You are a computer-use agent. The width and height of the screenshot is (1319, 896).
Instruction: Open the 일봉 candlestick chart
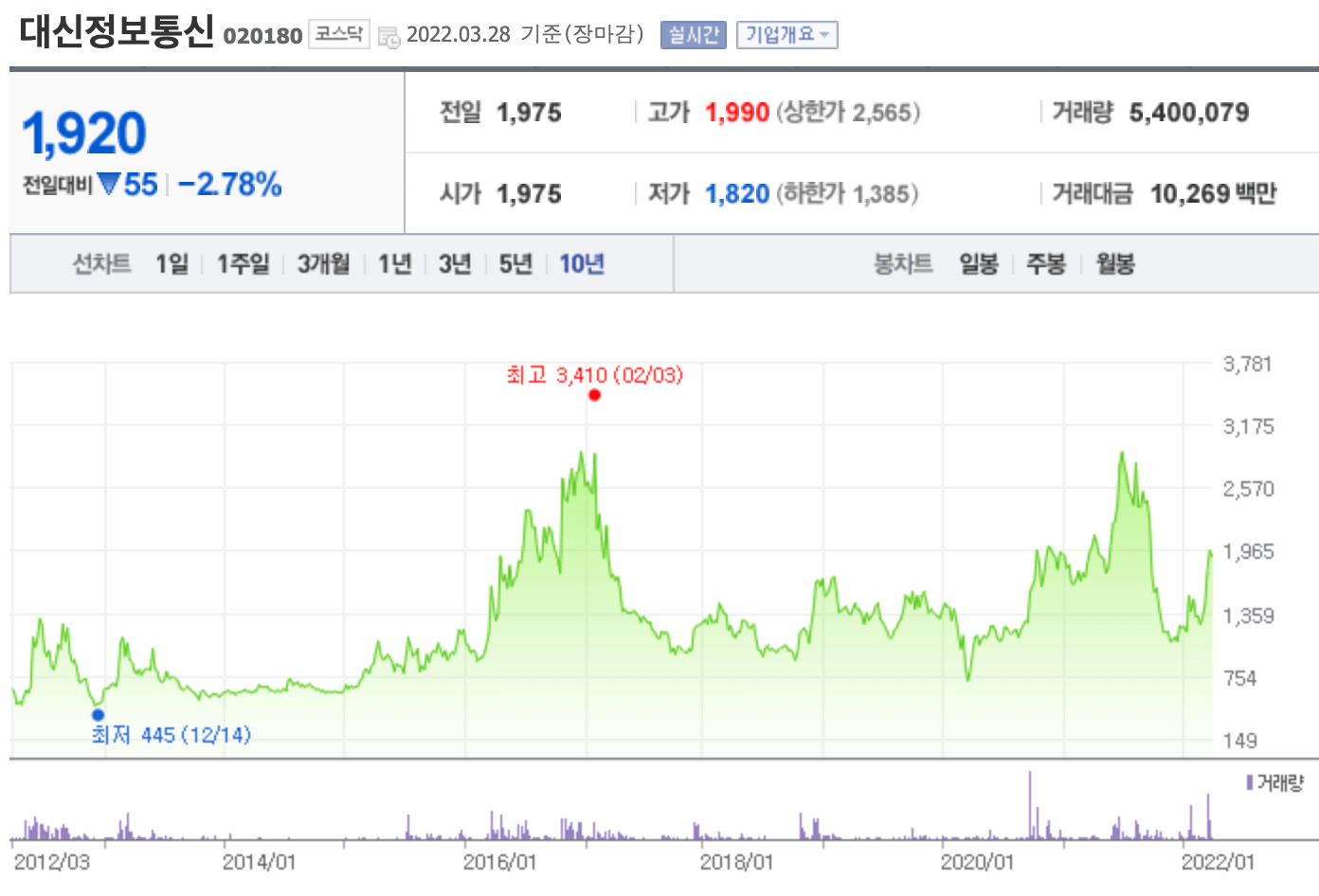click(x=979, y=263)
